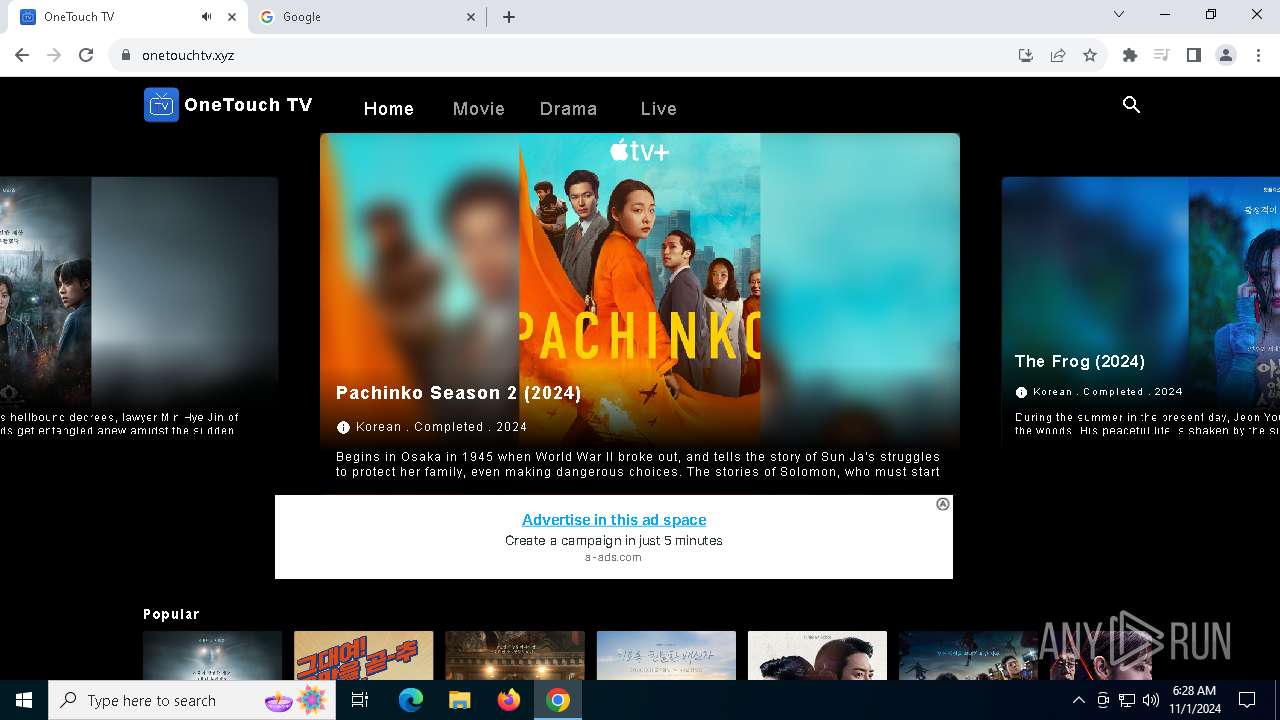Click the Pachinko info circle icon

coord(343,427)
